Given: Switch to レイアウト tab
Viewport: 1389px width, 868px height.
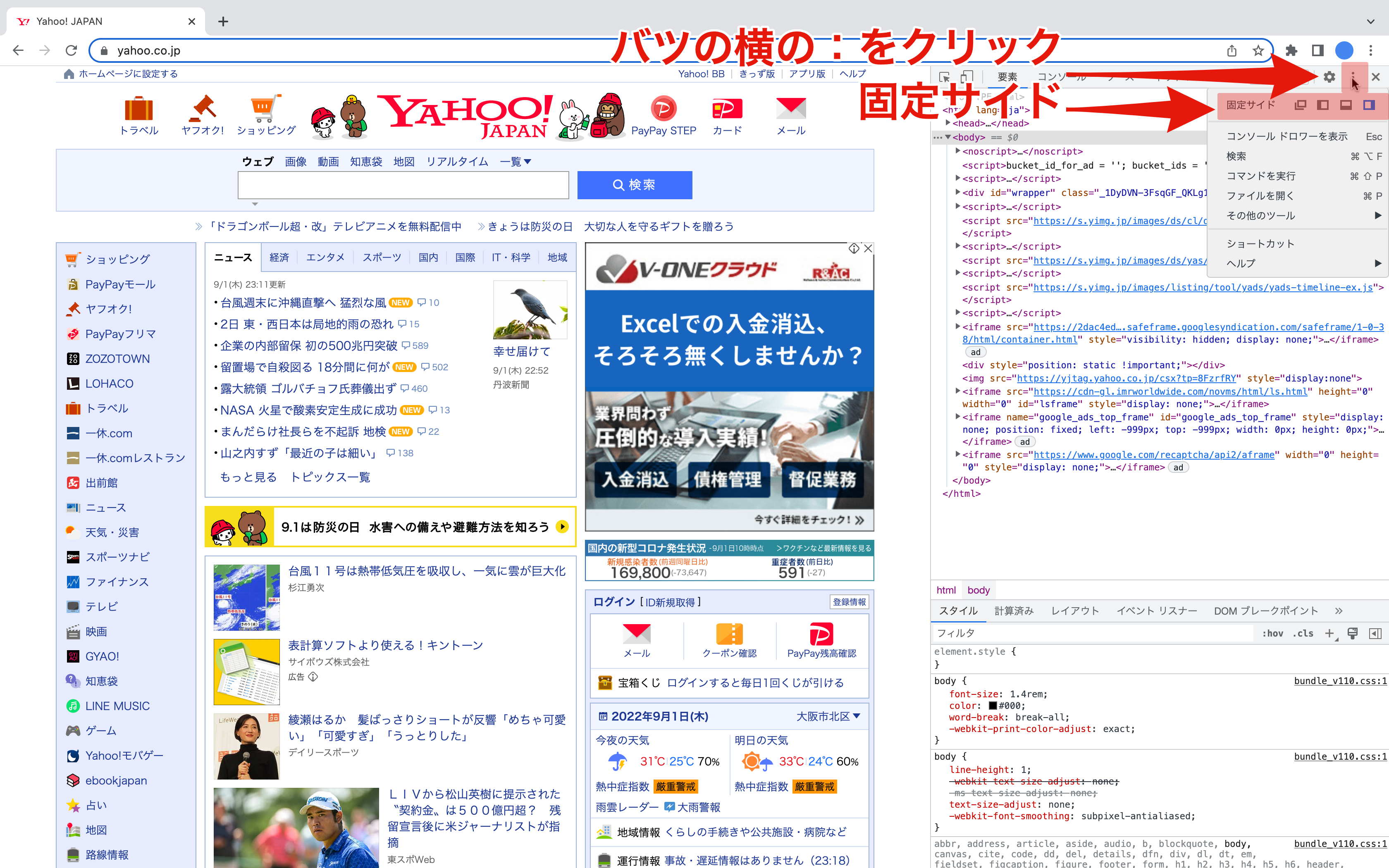Looking at the screenshot, I should click(1074, 611).
